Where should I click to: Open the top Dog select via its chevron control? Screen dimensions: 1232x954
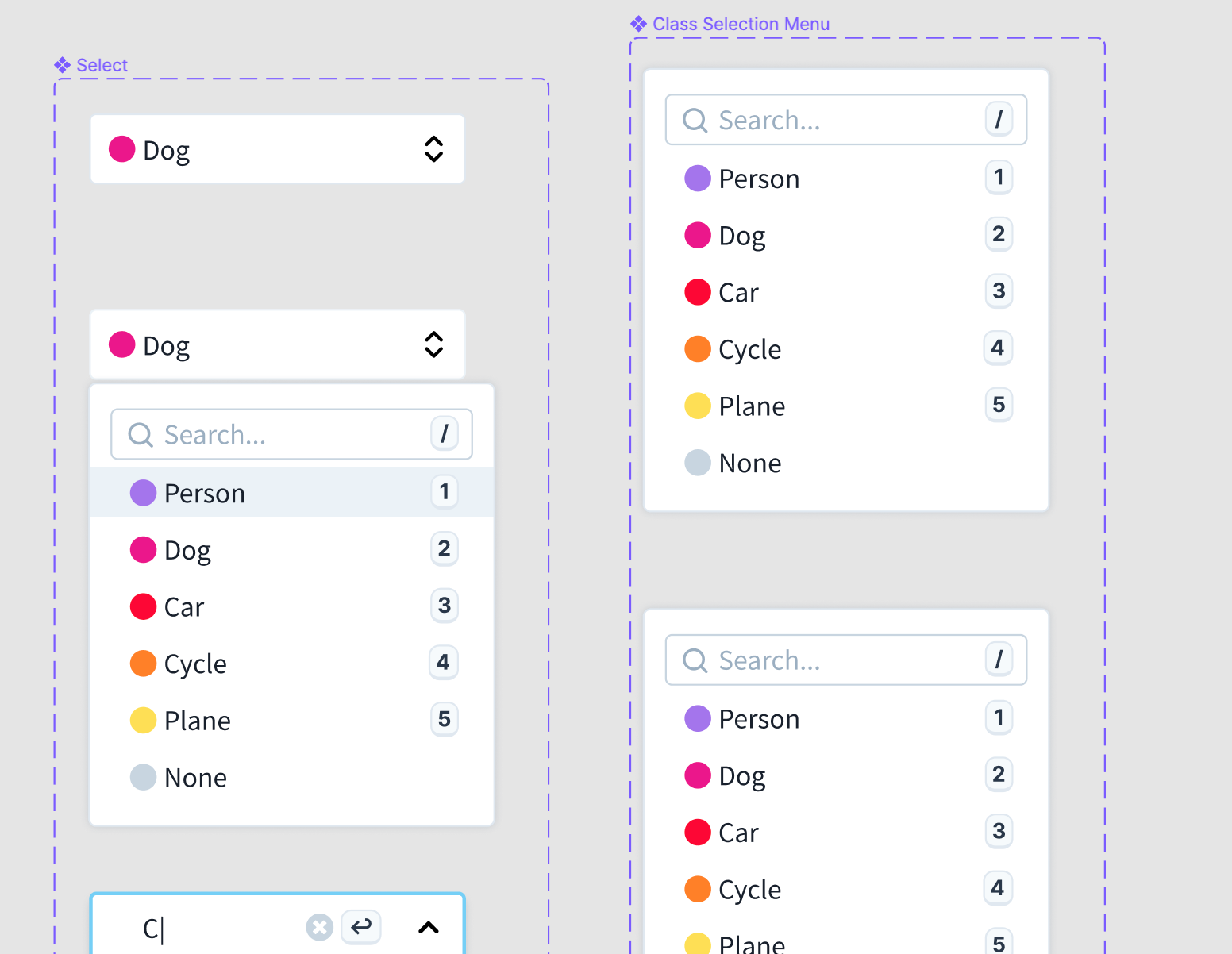433,148
